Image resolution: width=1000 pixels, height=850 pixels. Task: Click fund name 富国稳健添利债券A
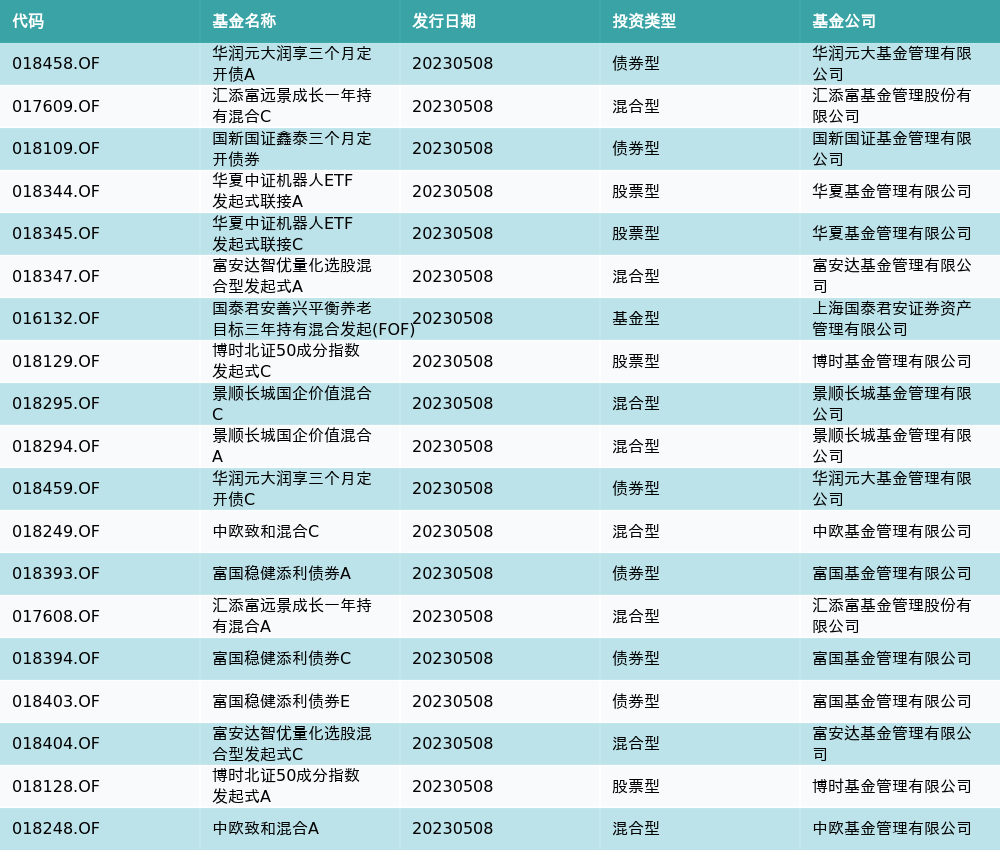point(281,573)
